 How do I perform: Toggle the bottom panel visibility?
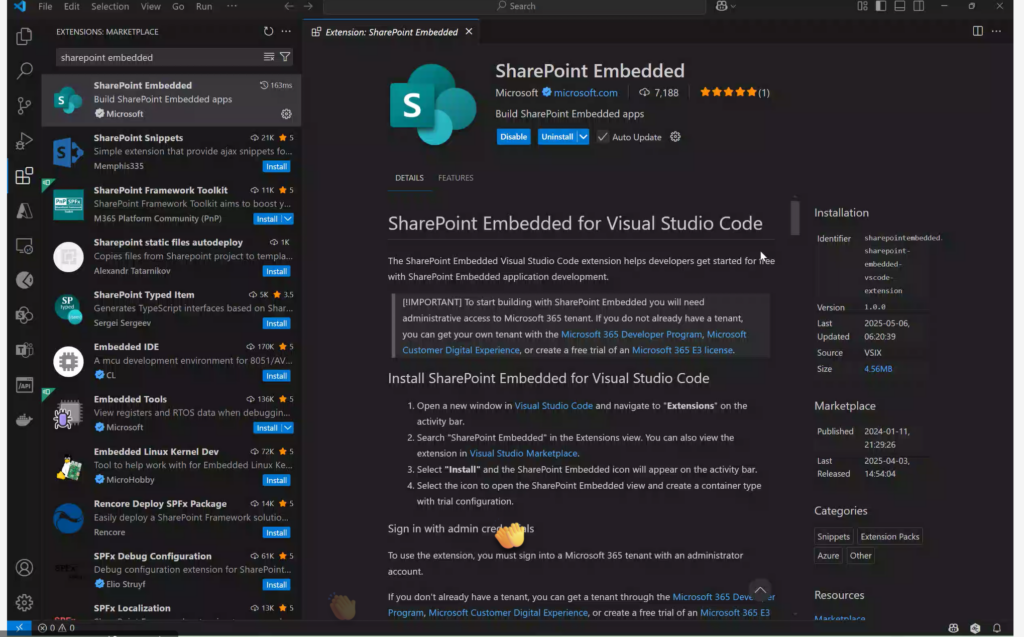pyautogui.click(x=899, y=6)
